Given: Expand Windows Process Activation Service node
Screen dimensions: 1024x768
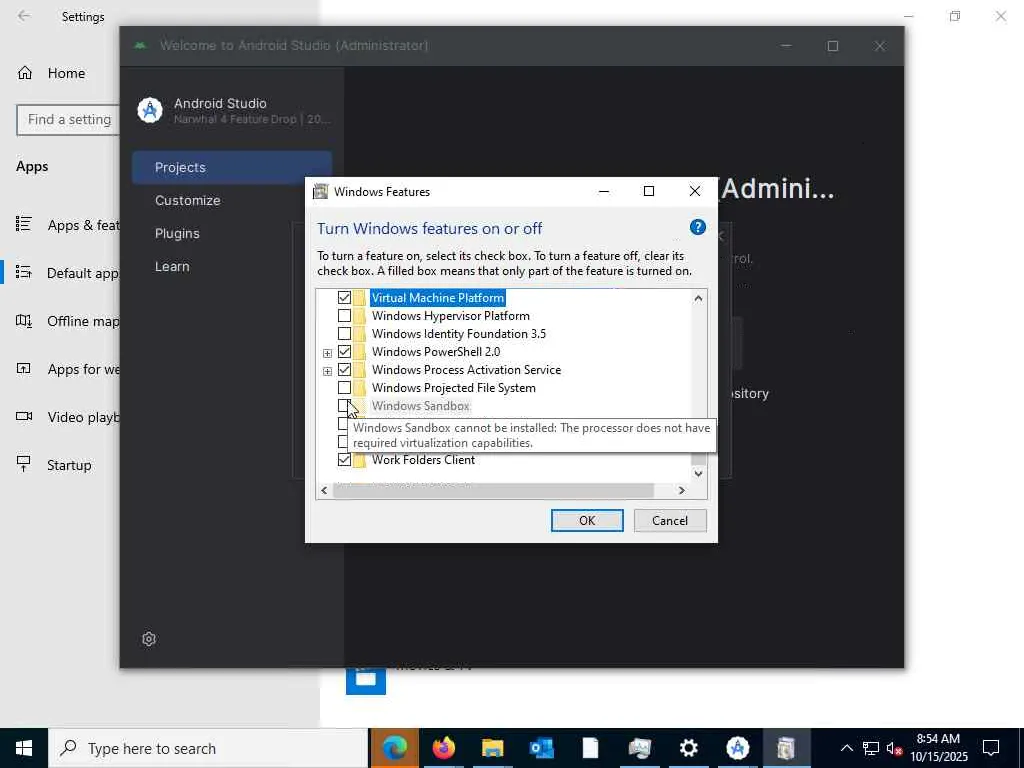Looking at the screenshot, I should (x=327, y=372).
